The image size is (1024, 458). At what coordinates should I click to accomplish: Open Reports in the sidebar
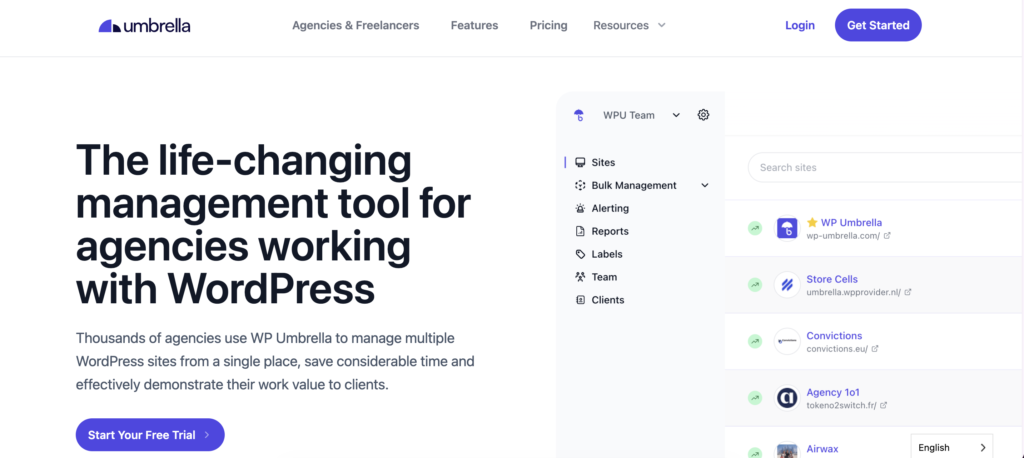point(610,231)
